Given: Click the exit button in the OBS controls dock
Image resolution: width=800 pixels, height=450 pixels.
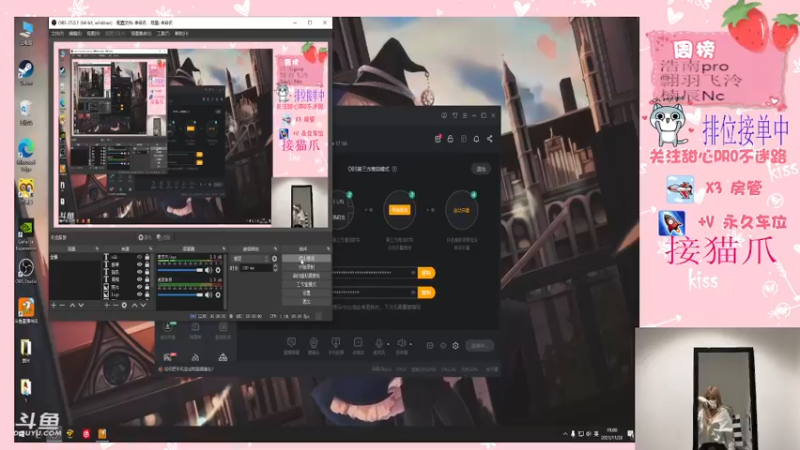Looking at the screenshot, I should coord(306,302).
